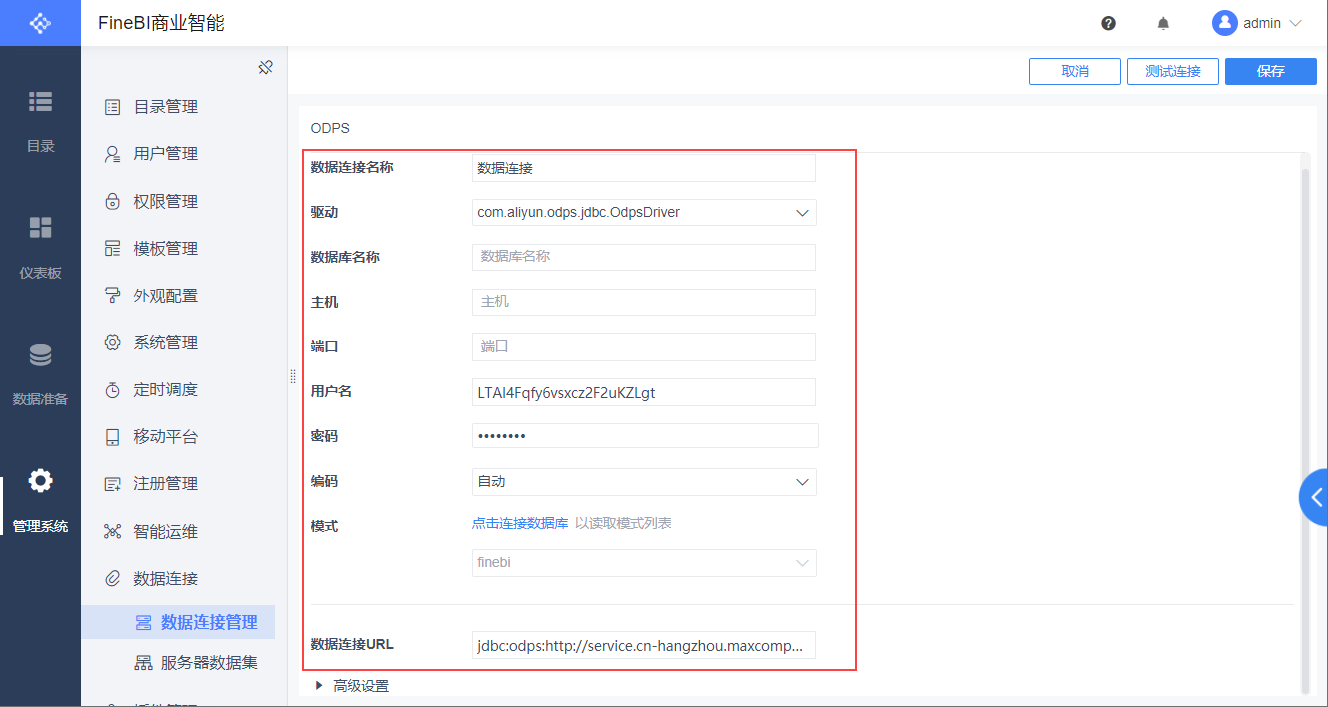Click the 测试连接 test connection button
This screenshot has height=707, width=1328.
tap(1173, 71)
